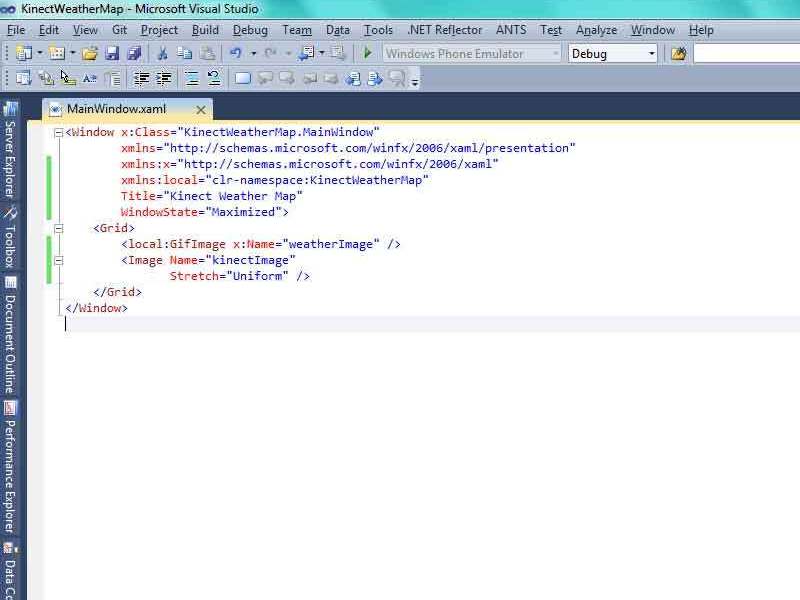The image size is (800, 600).
Task: Start debugging with the green play icon
Action: coord(367,53)
